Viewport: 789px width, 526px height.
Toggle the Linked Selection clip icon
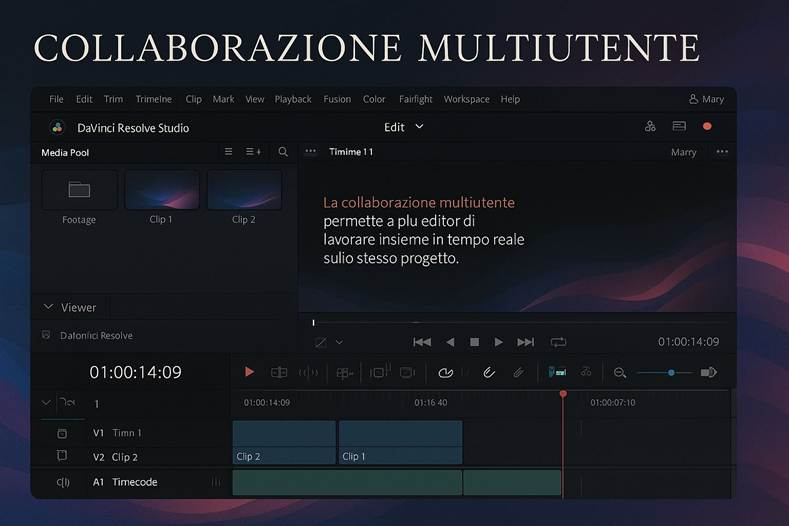(489, 372)
